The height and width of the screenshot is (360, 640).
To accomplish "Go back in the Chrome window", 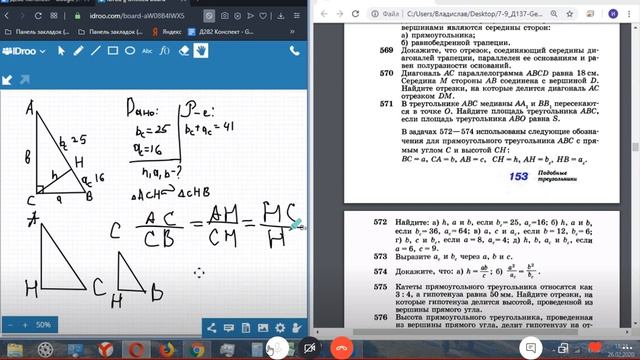I will click(324, 13).
